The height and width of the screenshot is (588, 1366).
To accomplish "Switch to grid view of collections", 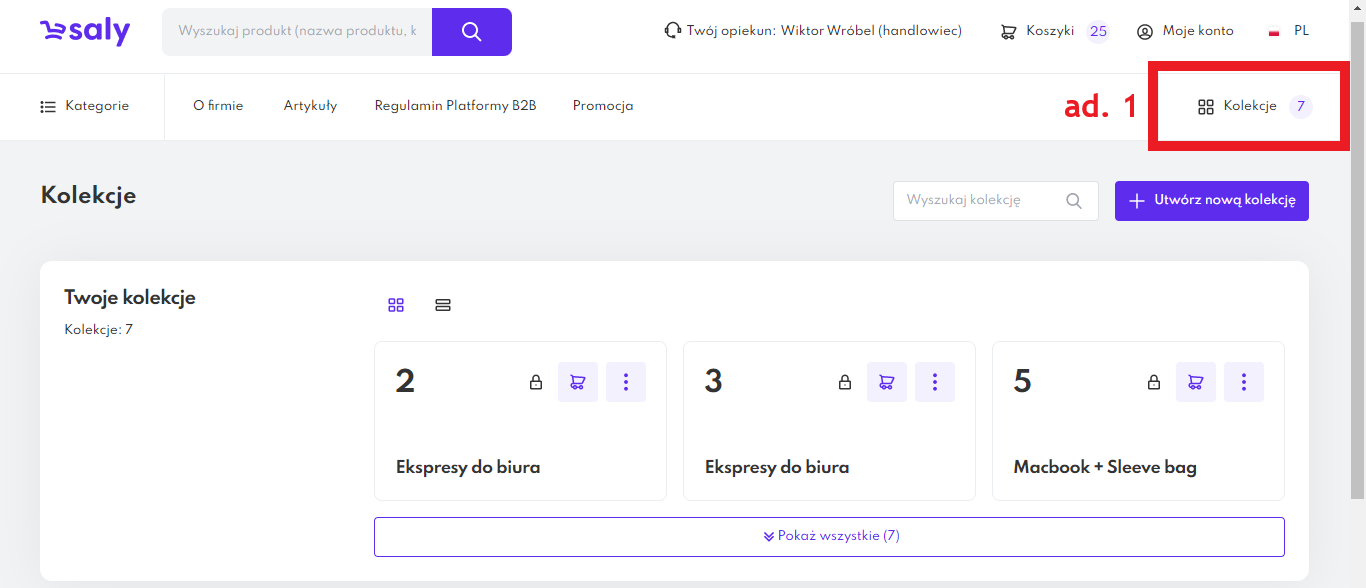I will (396, 305).
